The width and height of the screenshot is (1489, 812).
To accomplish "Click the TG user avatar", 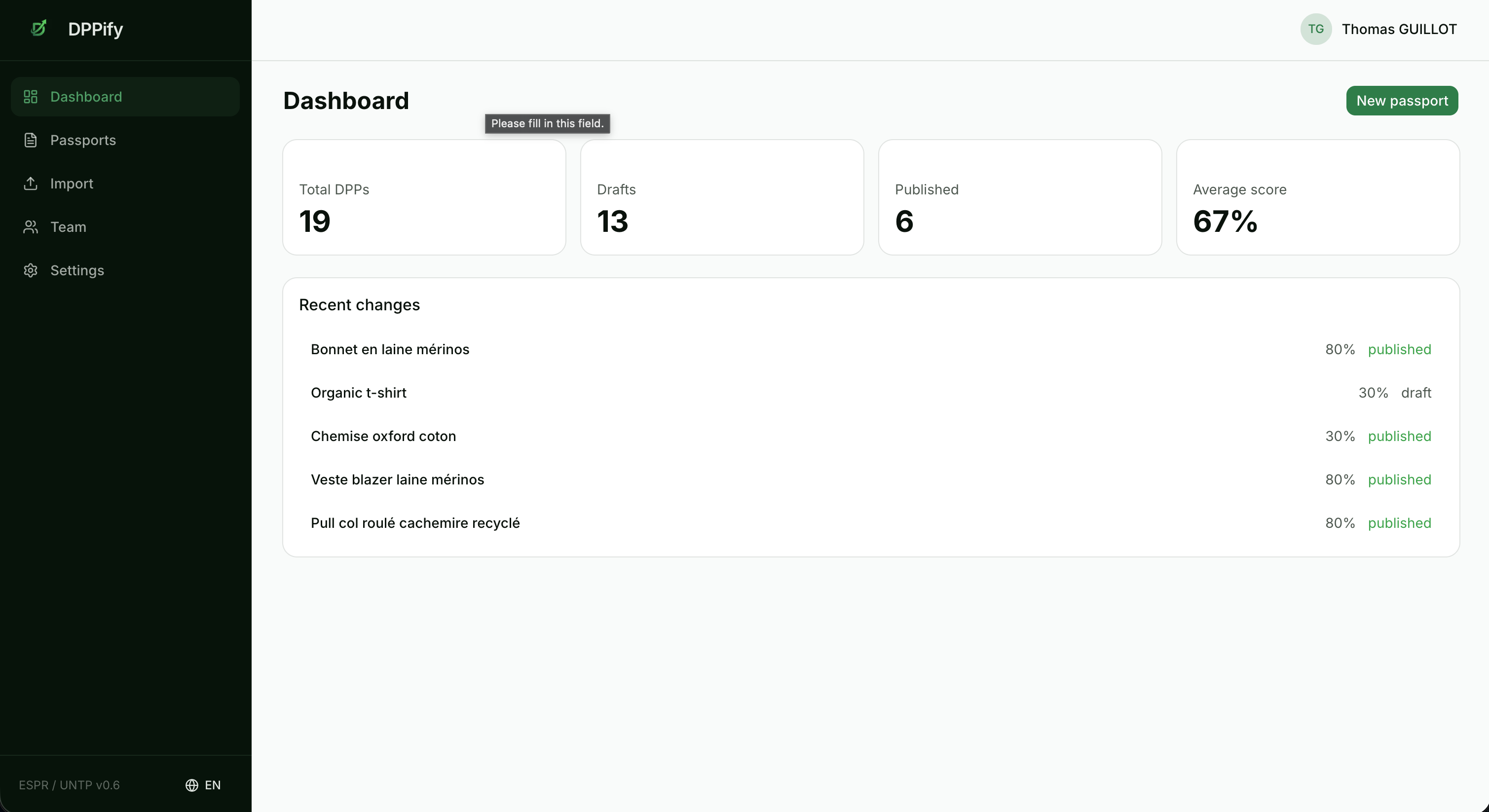I will 1316,29.
